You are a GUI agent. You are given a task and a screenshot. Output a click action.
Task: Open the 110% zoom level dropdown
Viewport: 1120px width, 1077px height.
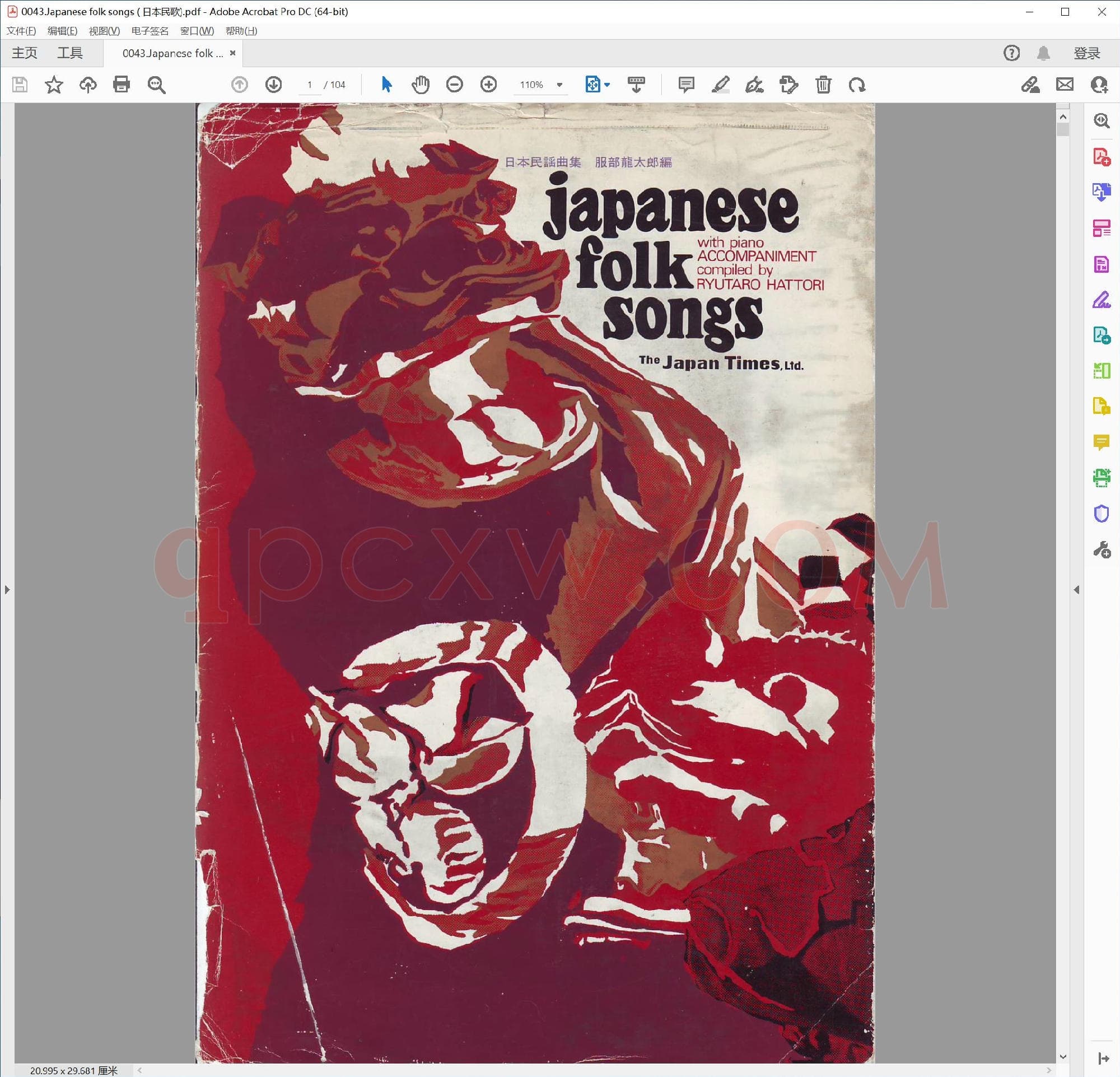click(559, 85)
